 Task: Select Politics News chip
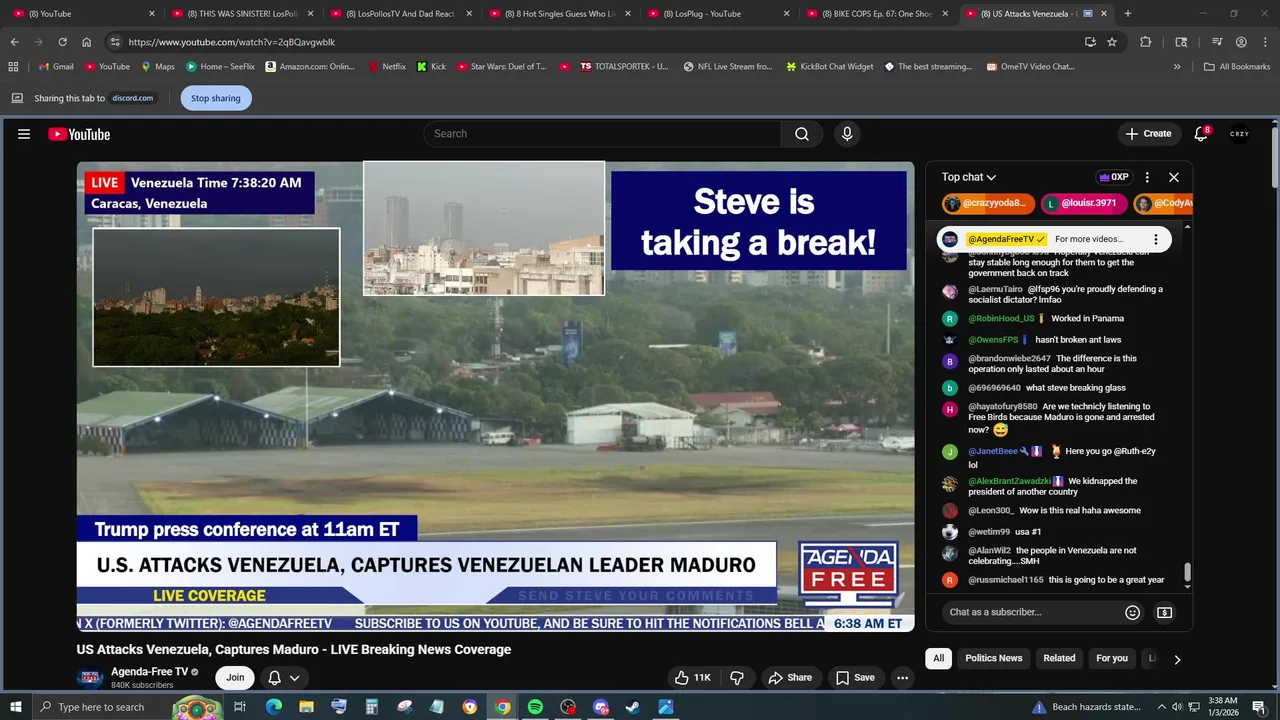pyautogui.click(x=993, y=658)
